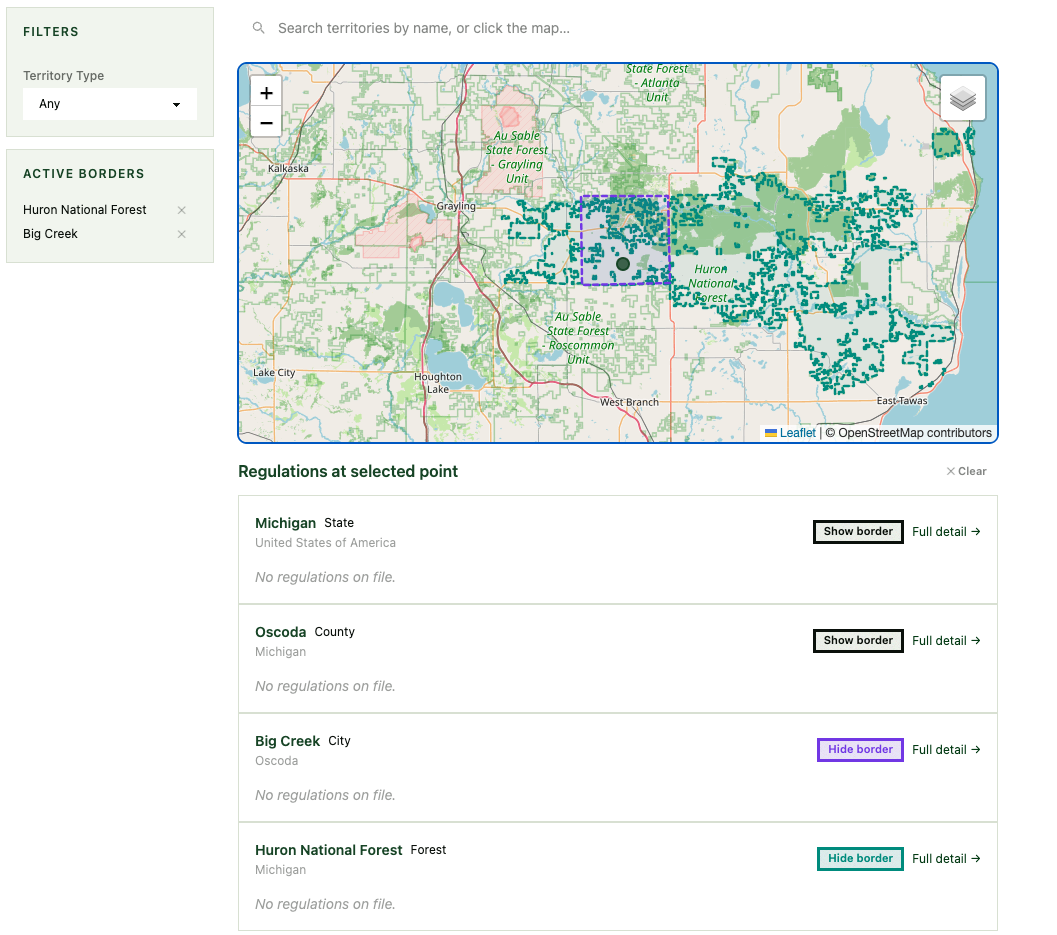1057x935 pixels.
Task: Show border for Oscoda county
Action: tap(858, 640)
